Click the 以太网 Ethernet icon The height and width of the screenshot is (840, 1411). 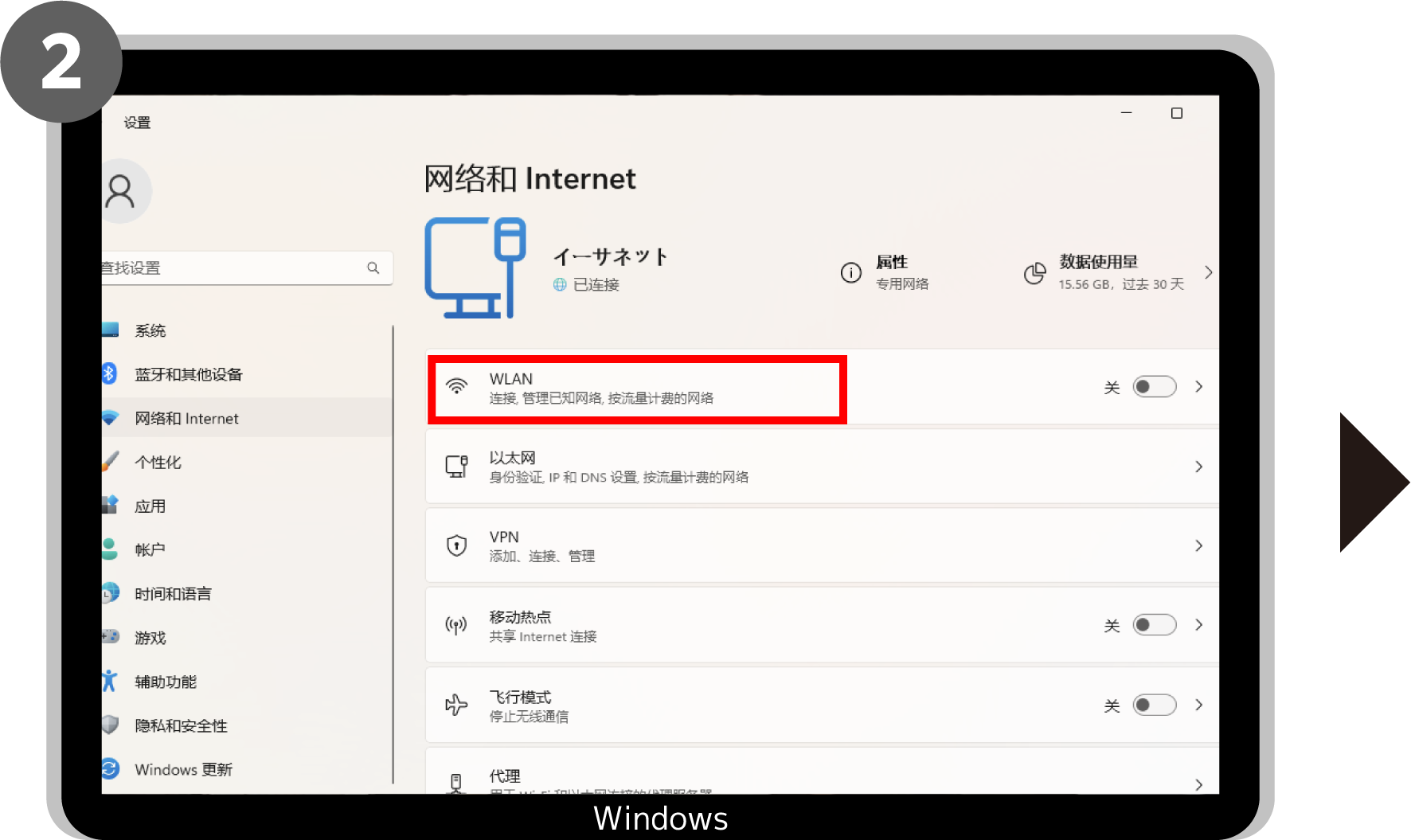coord(456,467)
